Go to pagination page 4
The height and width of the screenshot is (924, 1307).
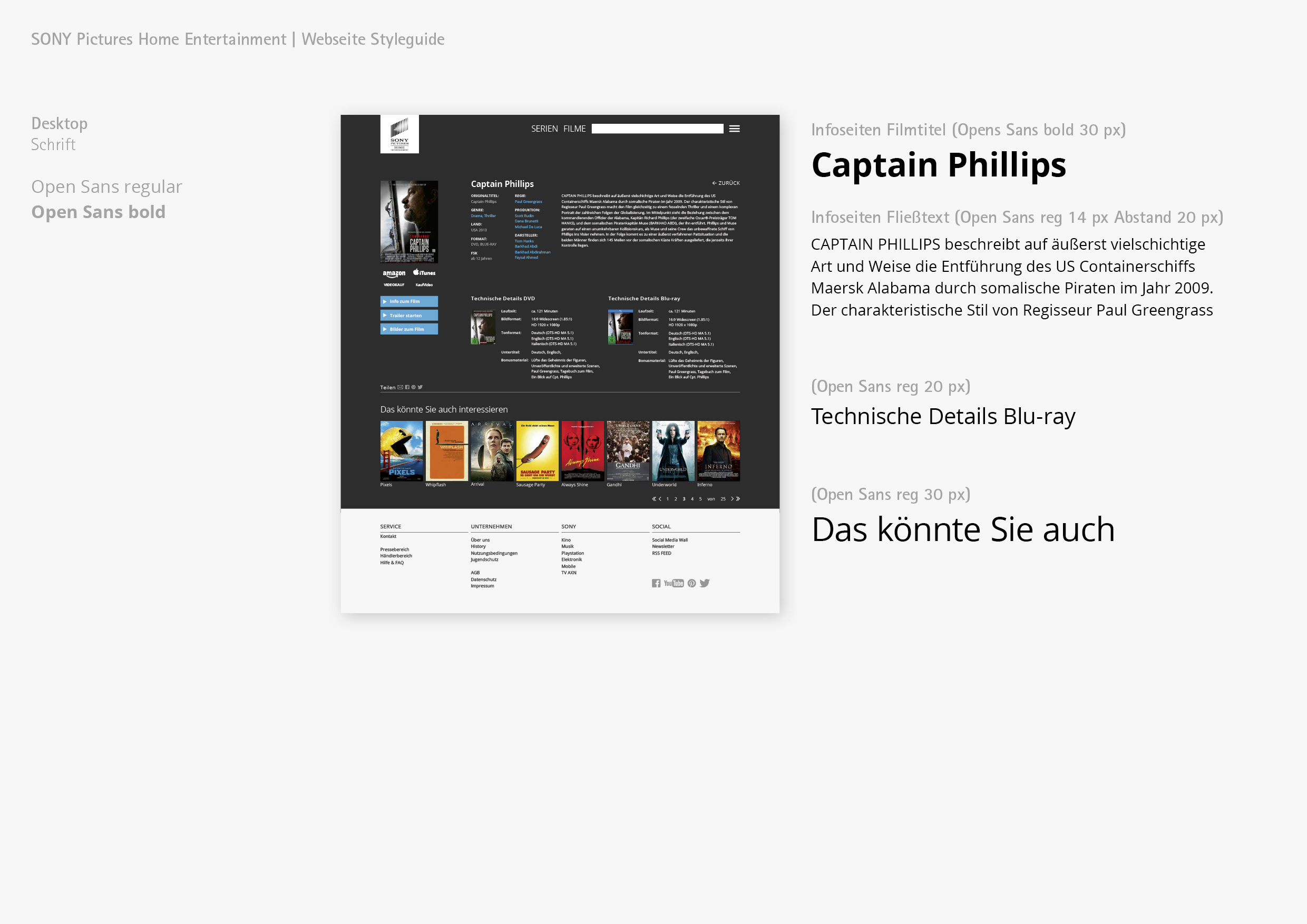[692, 499]
